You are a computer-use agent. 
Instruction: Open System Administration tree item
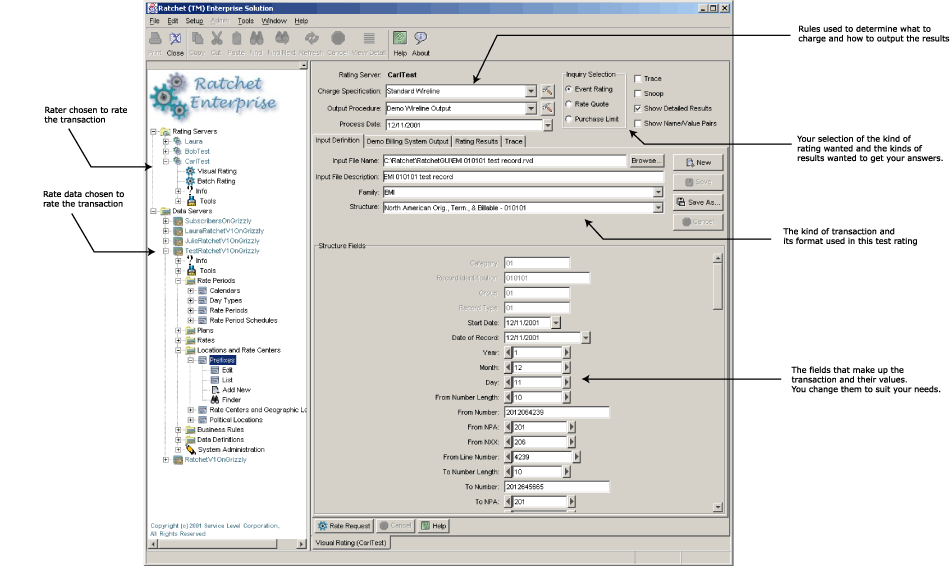pos(231,450)
